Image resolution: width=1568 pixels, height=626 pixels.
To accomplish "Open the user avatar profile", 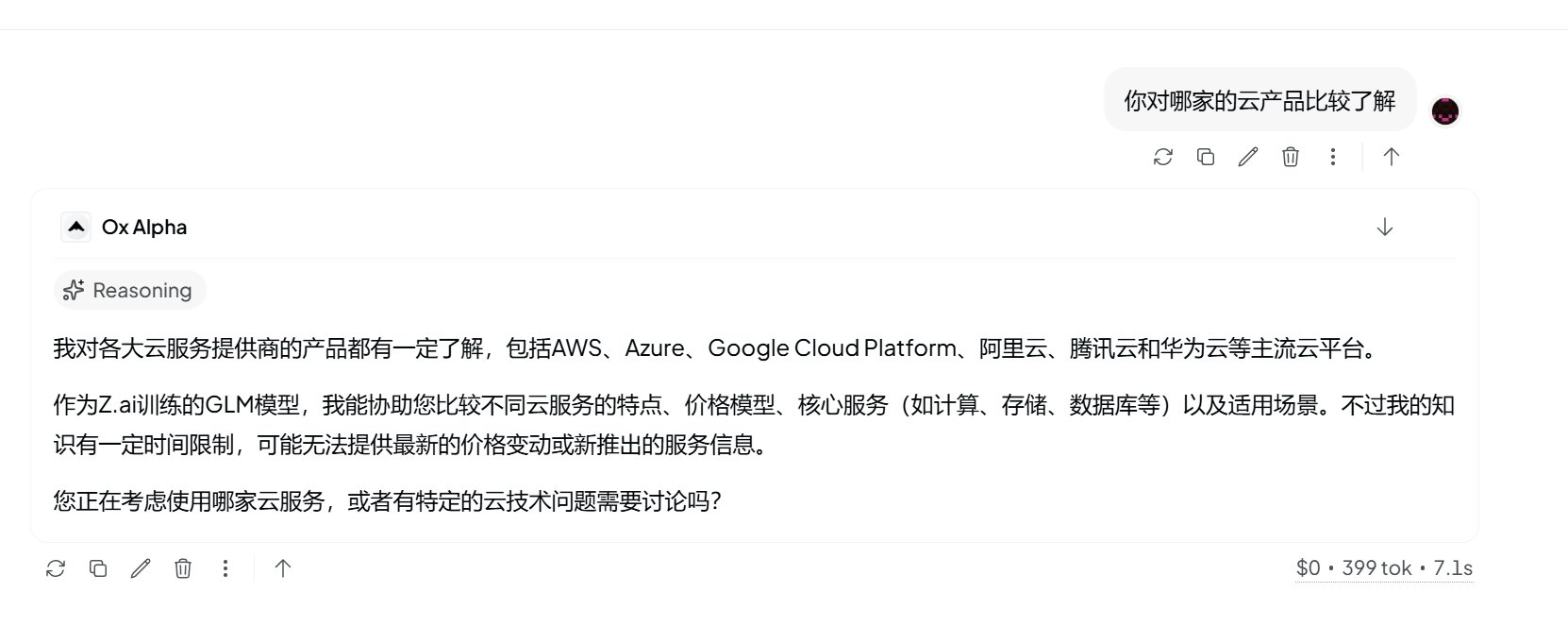I will pyautogui.click(x=1445, y=111).
